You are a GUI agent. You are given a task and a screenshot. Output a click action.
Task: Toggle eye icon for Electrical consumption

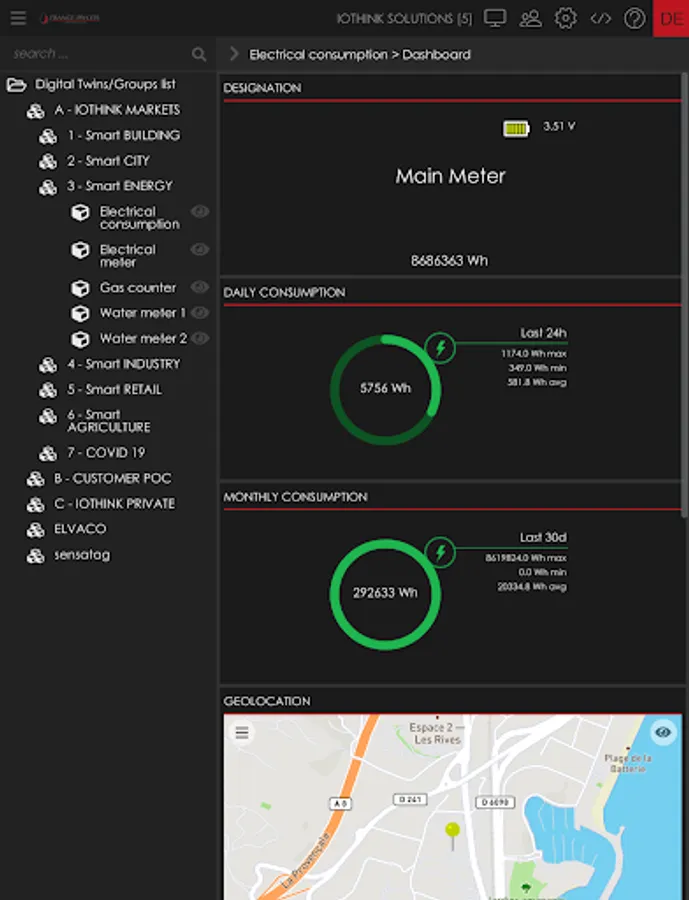tap(200, 212)
